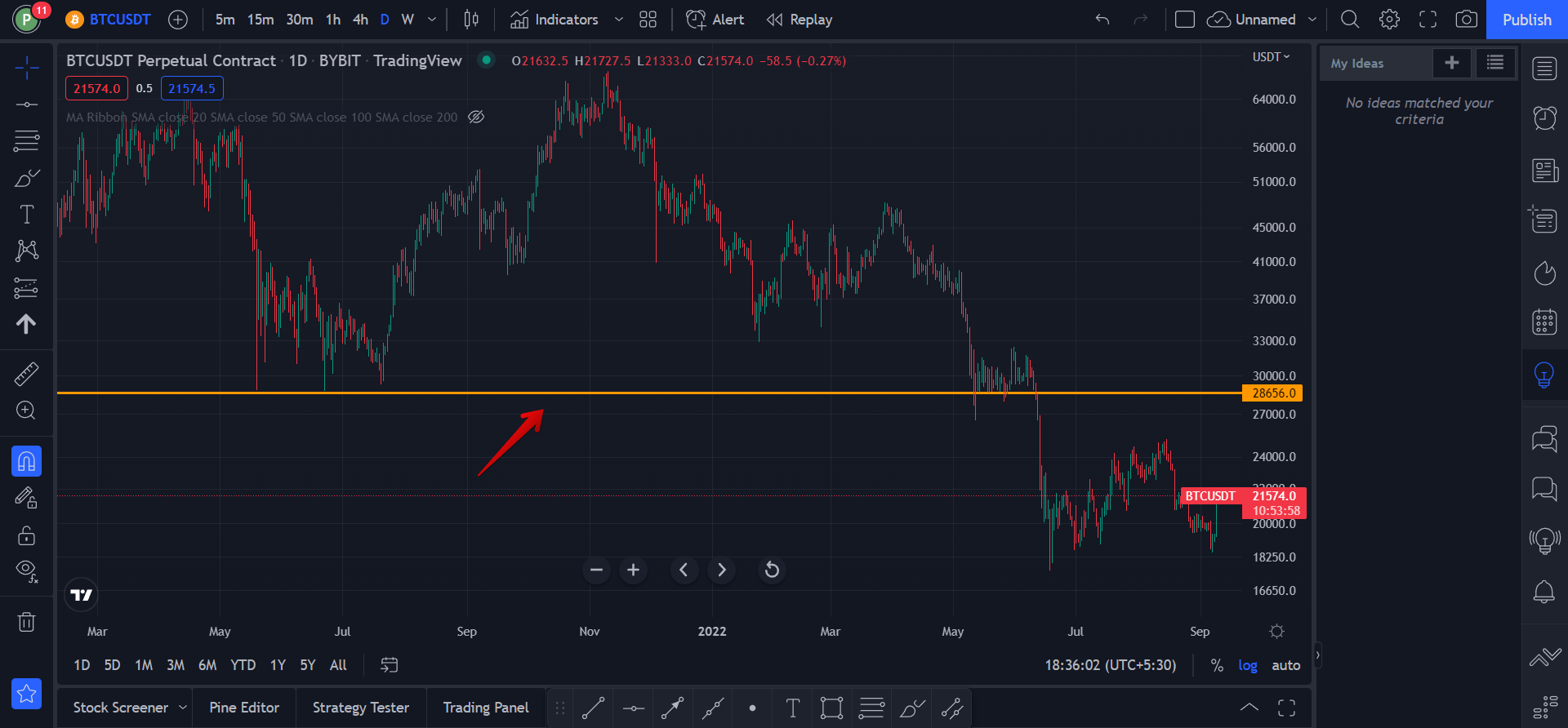This screenshot has width=1568, height=728.
Task: Start bar Replay mode
Action: coord(800,20)
